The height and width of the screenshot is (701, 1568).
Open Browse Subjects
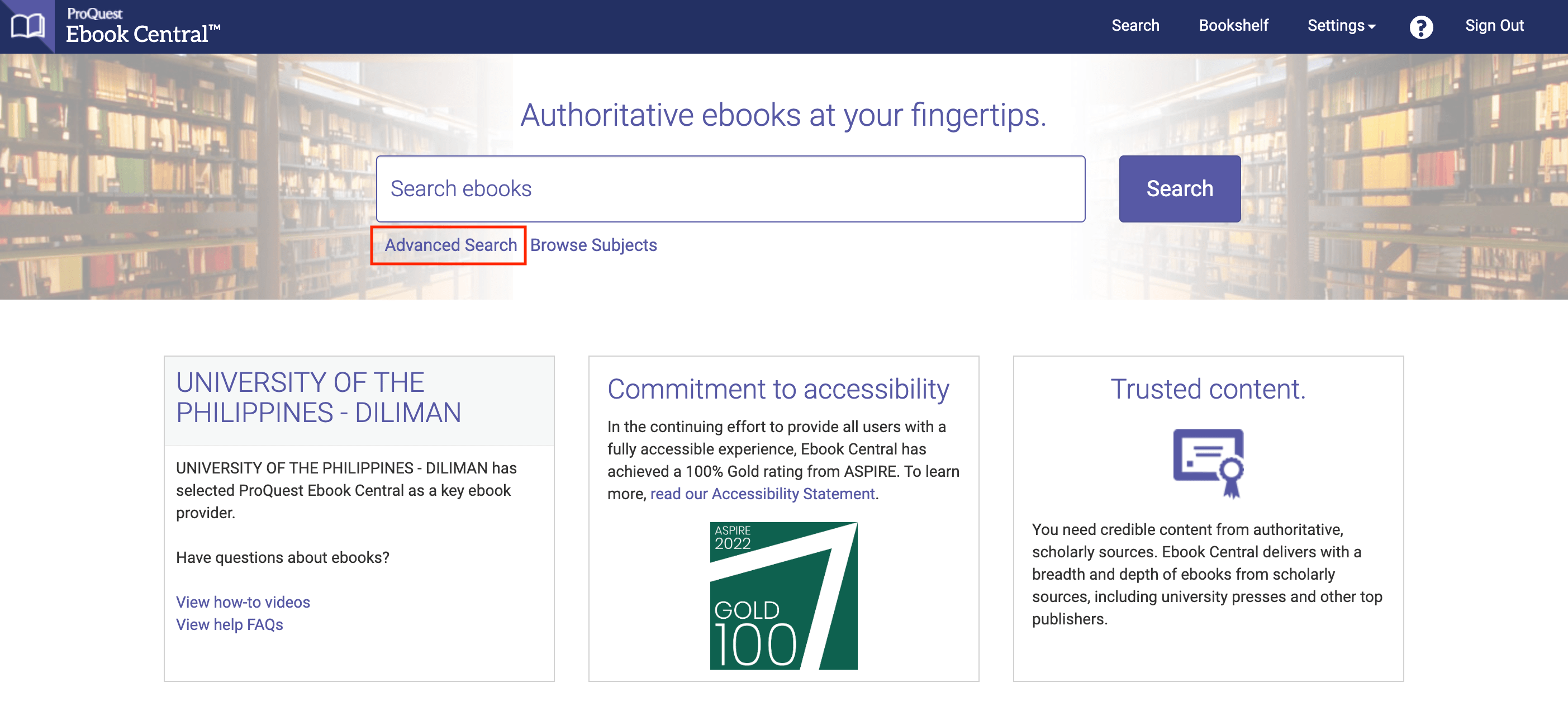[593, 245]
